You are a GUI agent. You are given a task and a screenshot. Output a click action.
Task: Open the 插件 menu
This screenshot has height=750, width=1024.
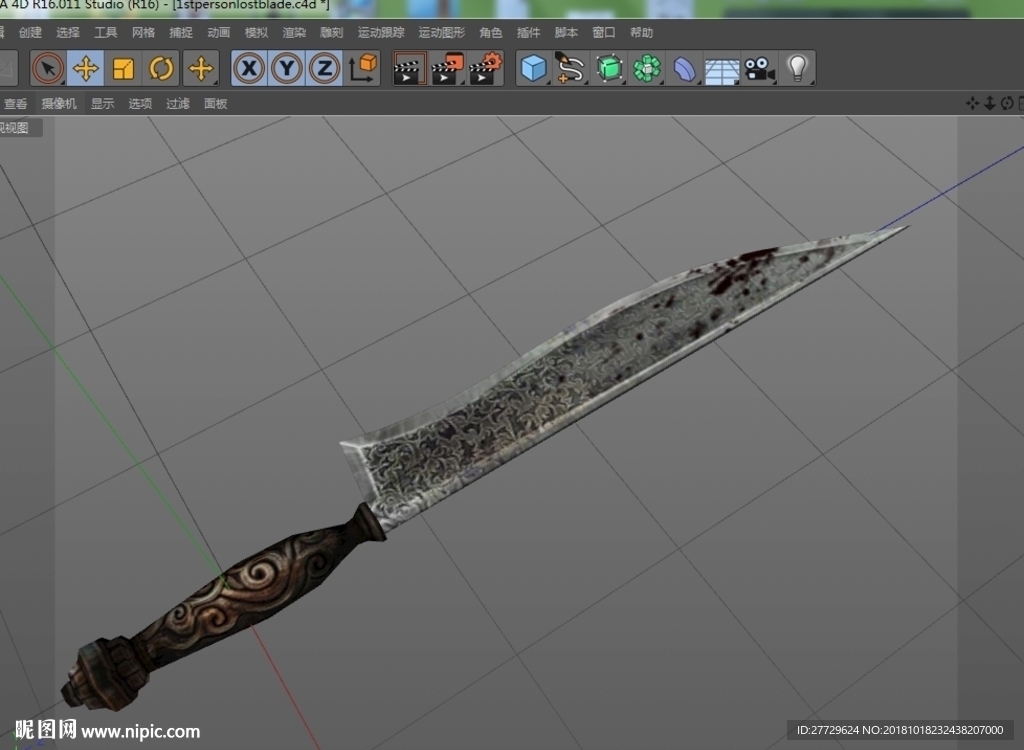point(528,32)
